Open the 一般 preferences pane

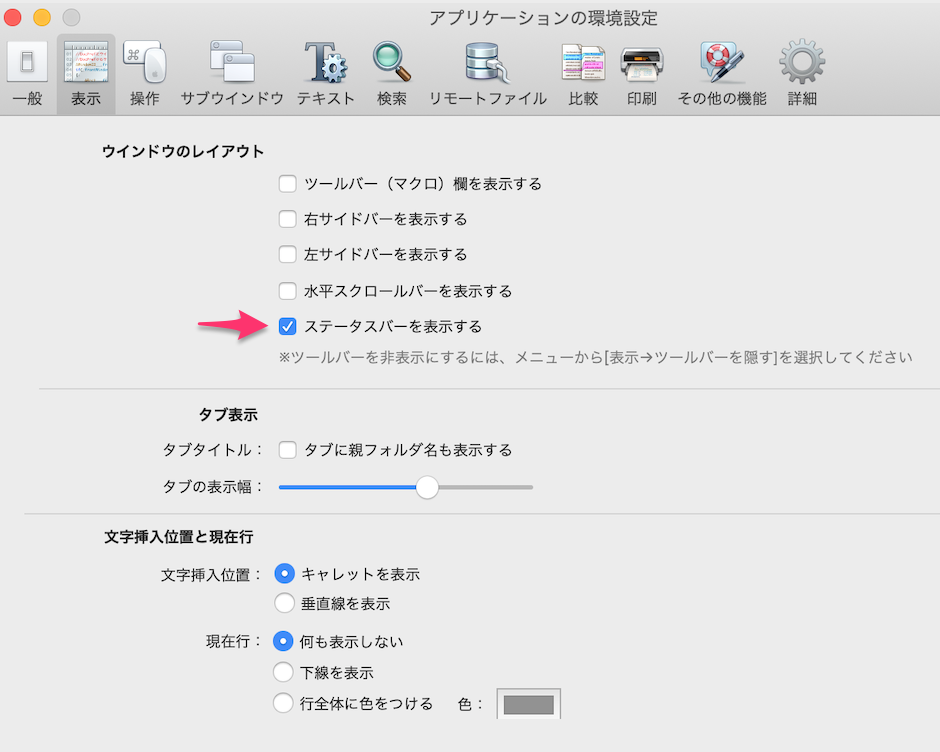click(27, 73)
